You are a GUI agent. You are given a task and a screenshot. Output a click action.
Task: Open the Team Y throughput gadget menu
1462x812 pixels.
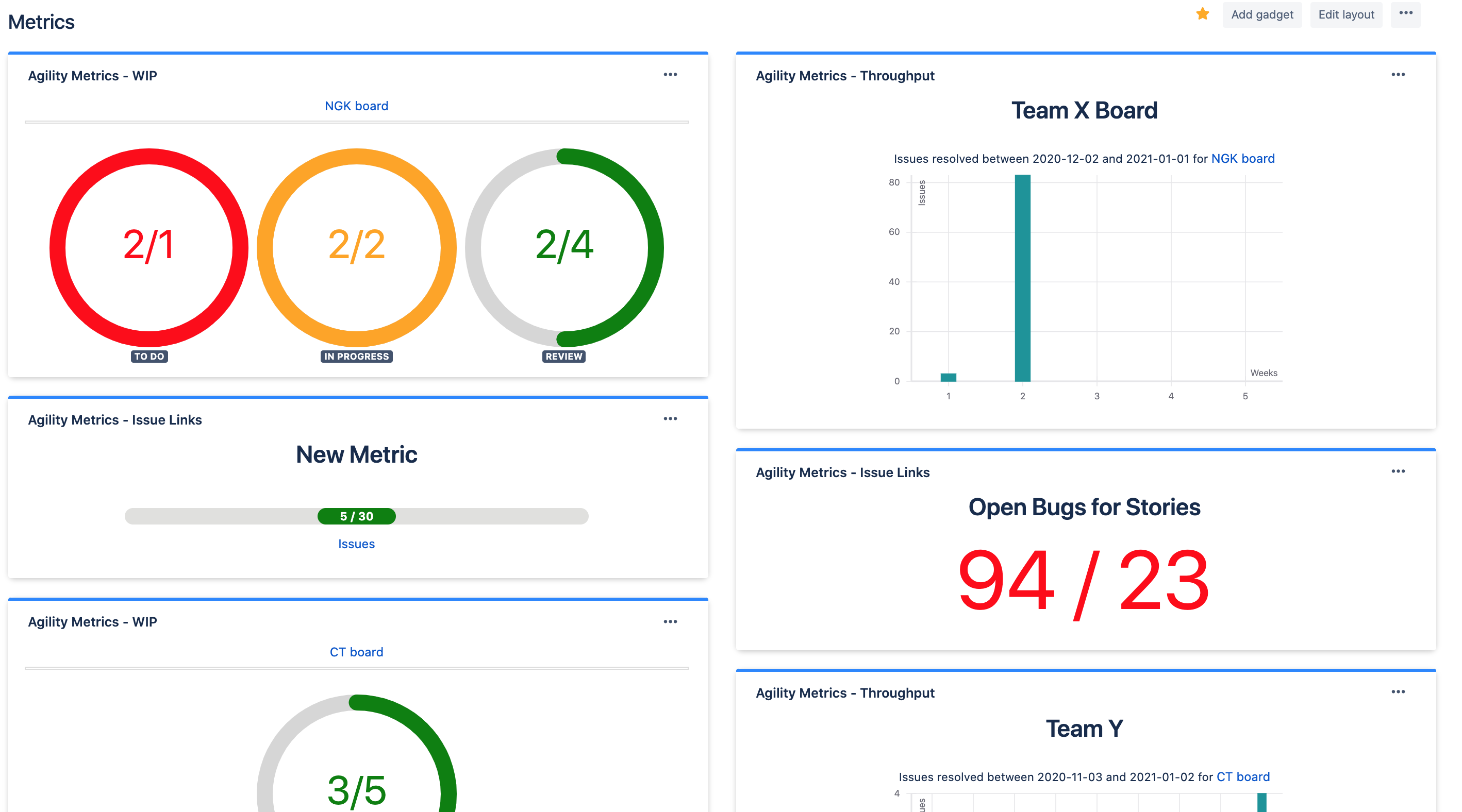(x=1398, y=691)
